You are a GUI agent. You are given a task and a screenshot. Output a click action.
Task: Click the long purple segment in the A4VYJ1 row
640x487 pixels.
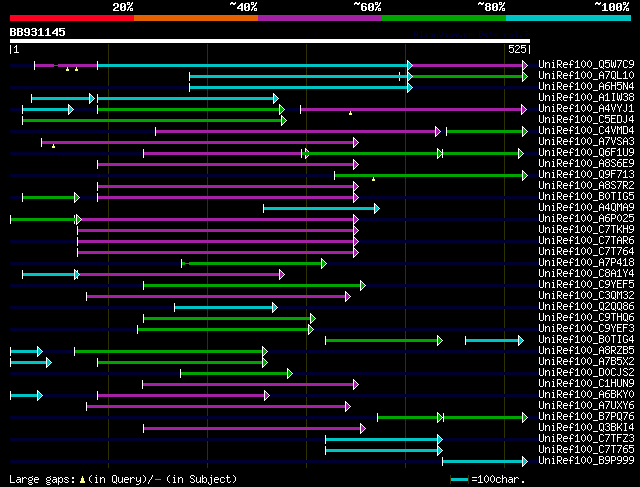[413, 109]
